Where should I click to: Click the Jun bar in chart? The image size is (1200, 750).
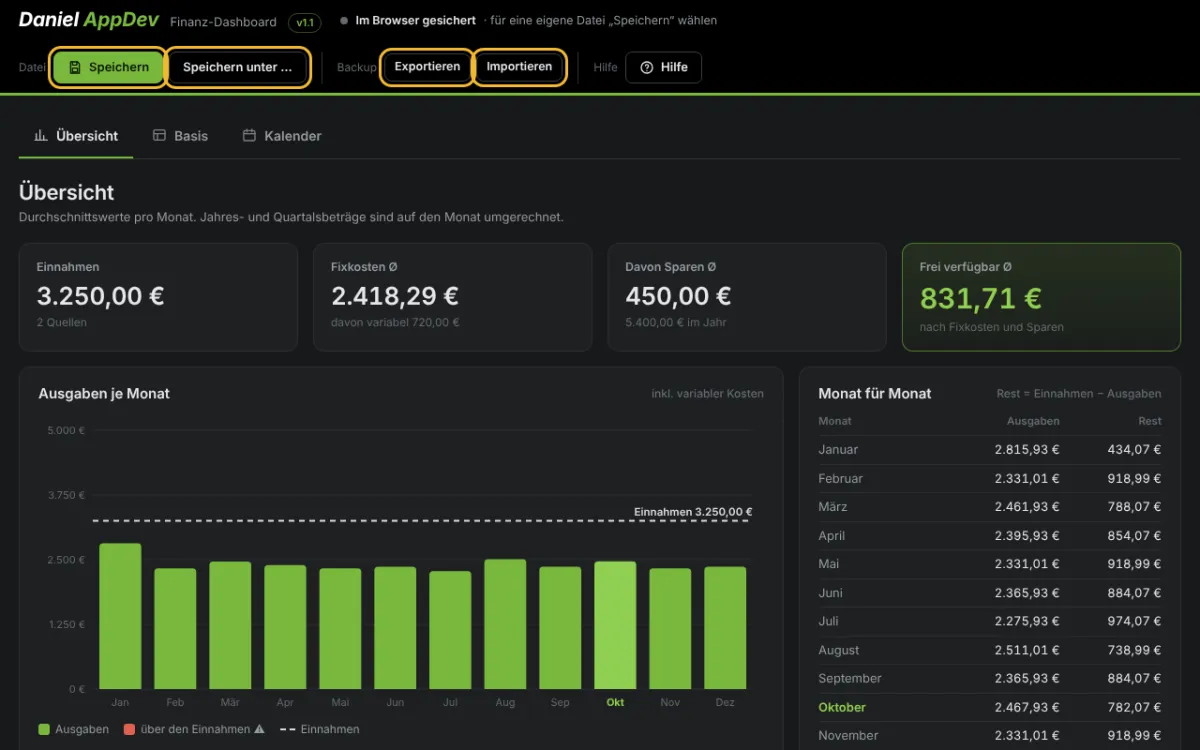(x=395, y=628)
